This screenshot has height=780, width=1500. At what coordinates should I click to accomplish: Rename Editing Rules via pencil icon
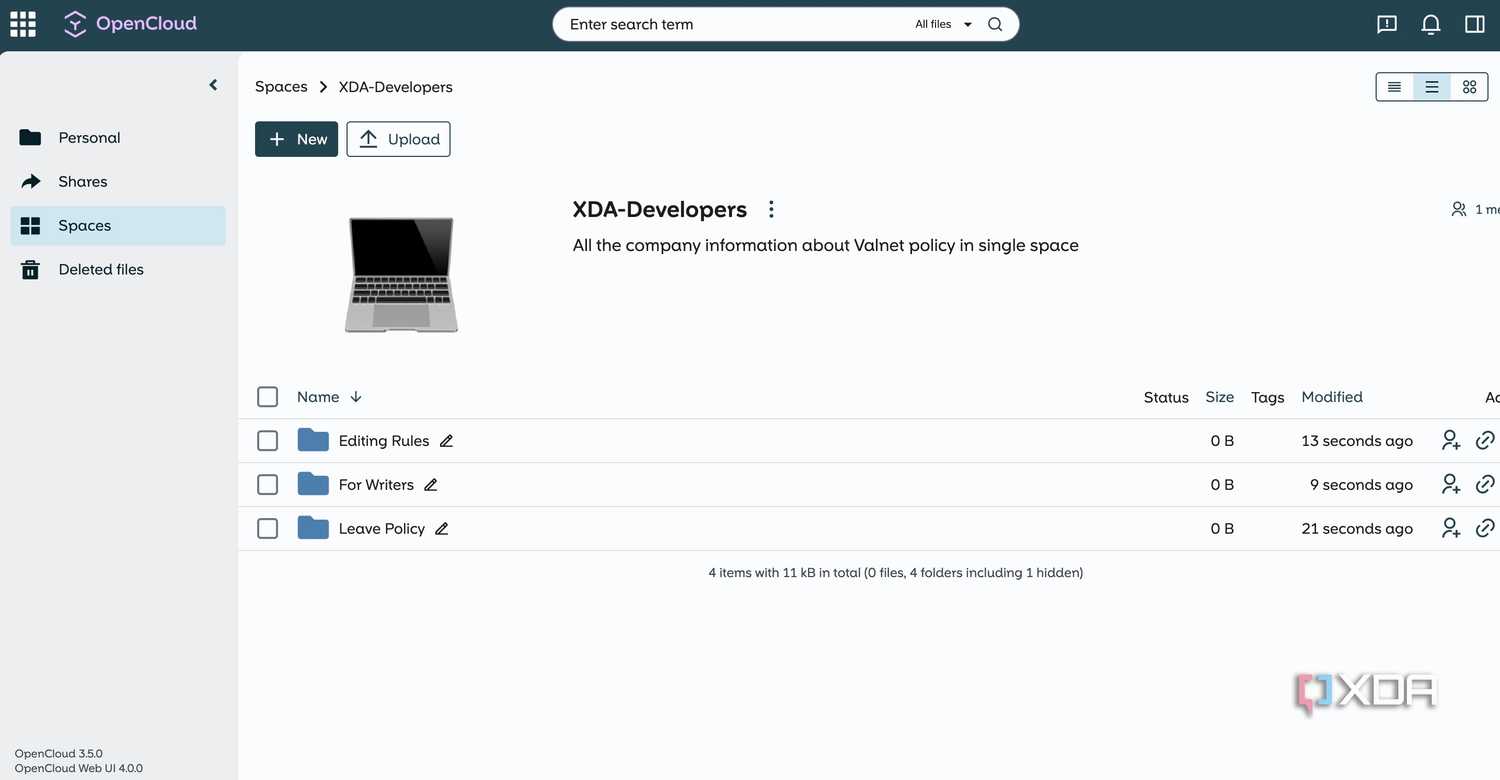[446, 441]
